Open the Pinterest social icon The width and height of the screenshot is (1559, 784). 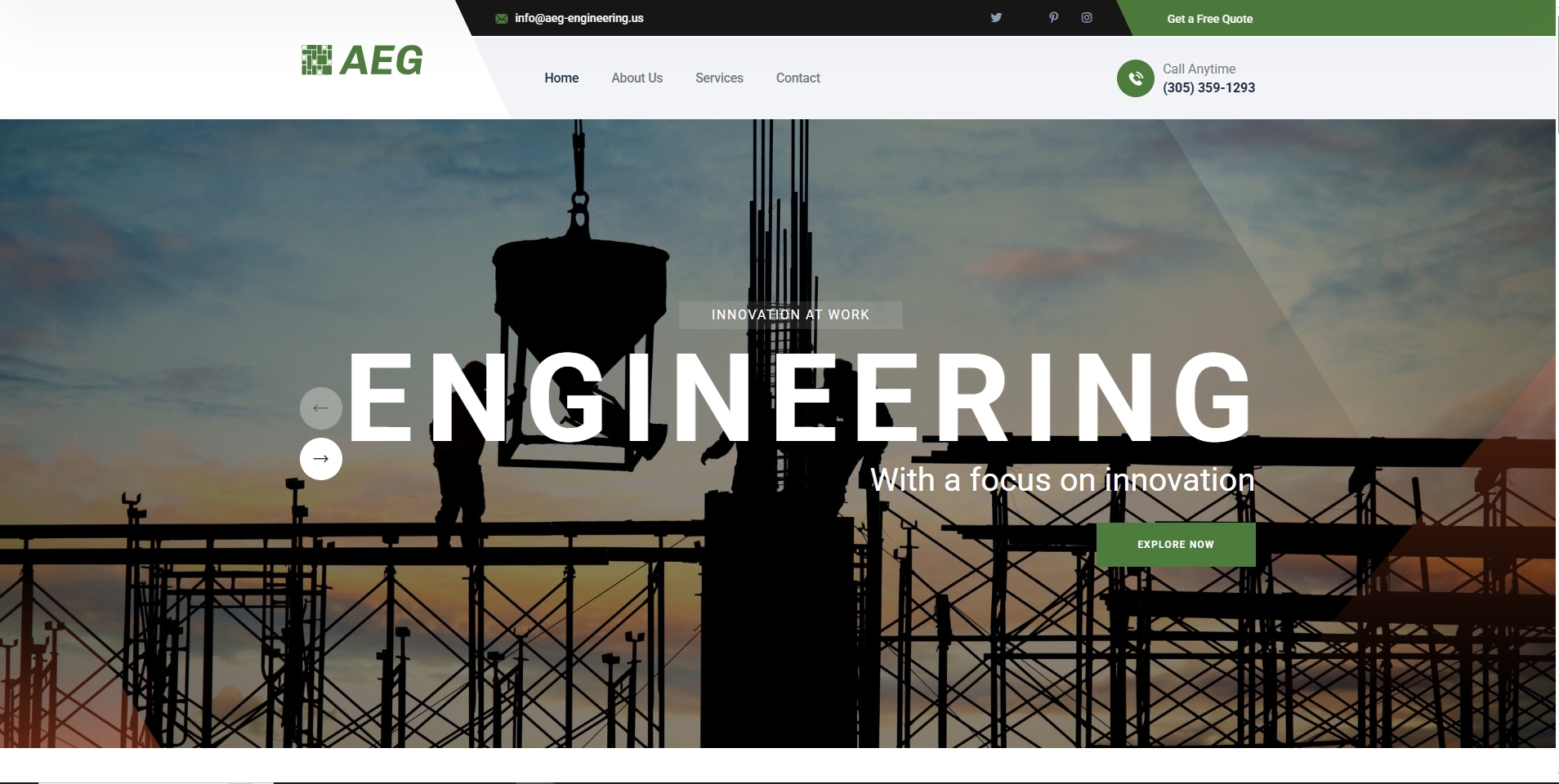point(1052,17)
